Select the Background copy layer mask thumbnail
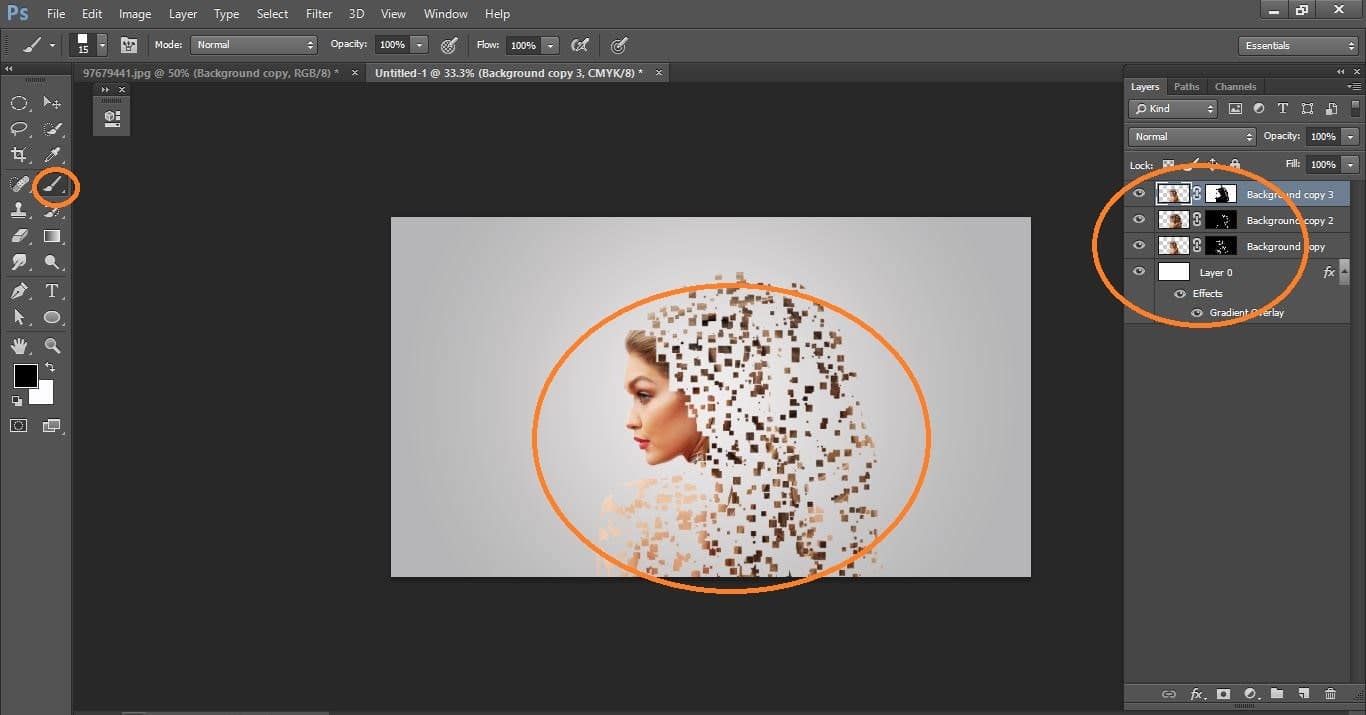 click(x=1220, y=245)
